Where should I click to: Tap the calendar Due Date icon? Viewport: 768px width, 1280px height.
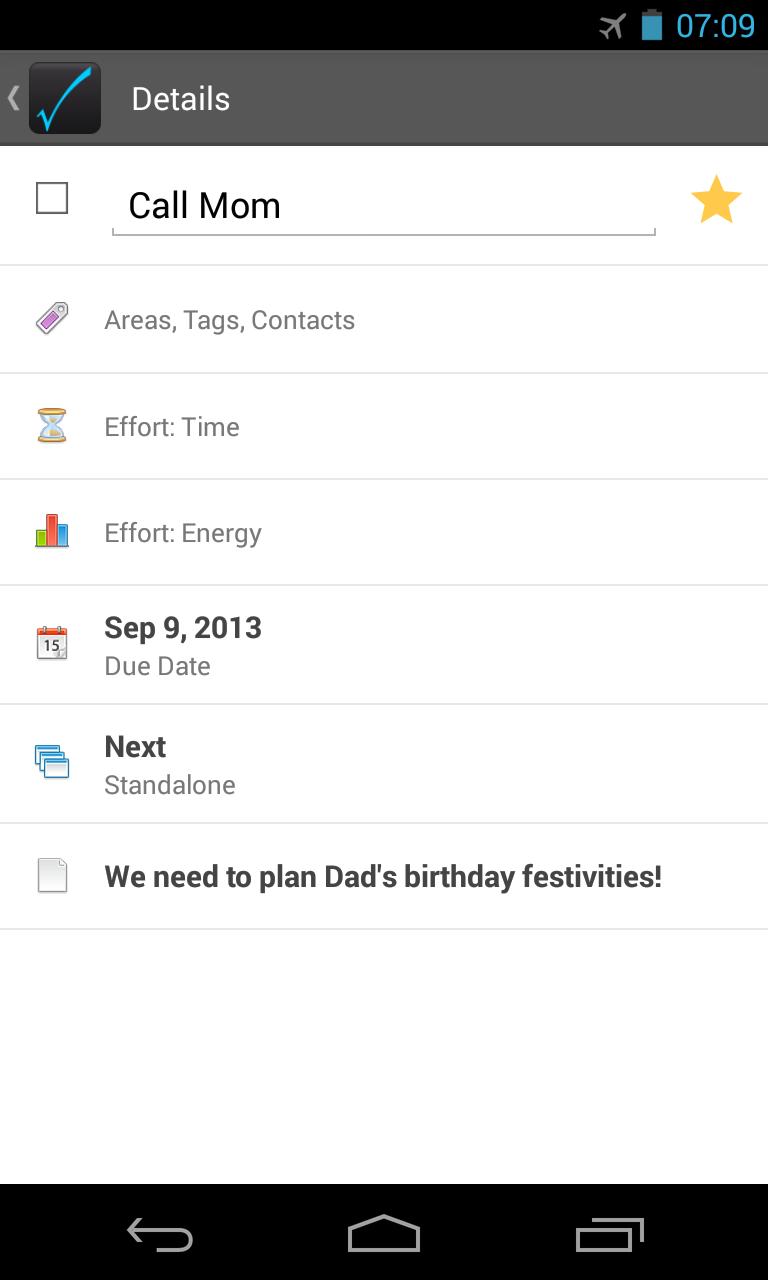click(x=52, y=643)
